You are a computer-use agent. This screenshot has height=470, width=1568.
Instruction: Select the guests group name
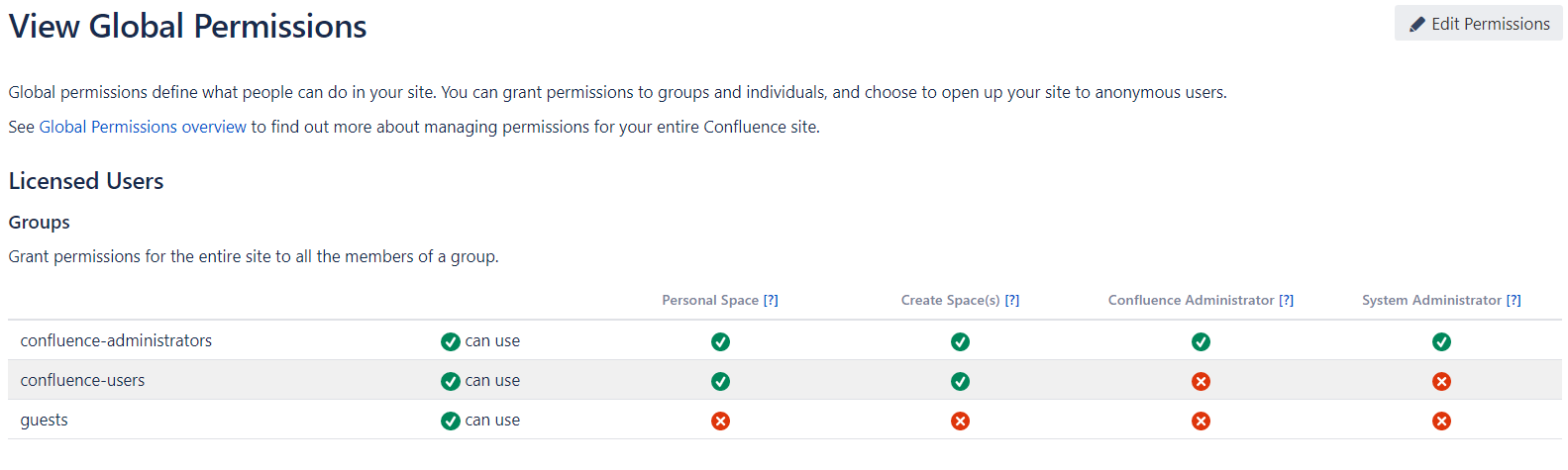pyautogui.click(x=45, y=420)
